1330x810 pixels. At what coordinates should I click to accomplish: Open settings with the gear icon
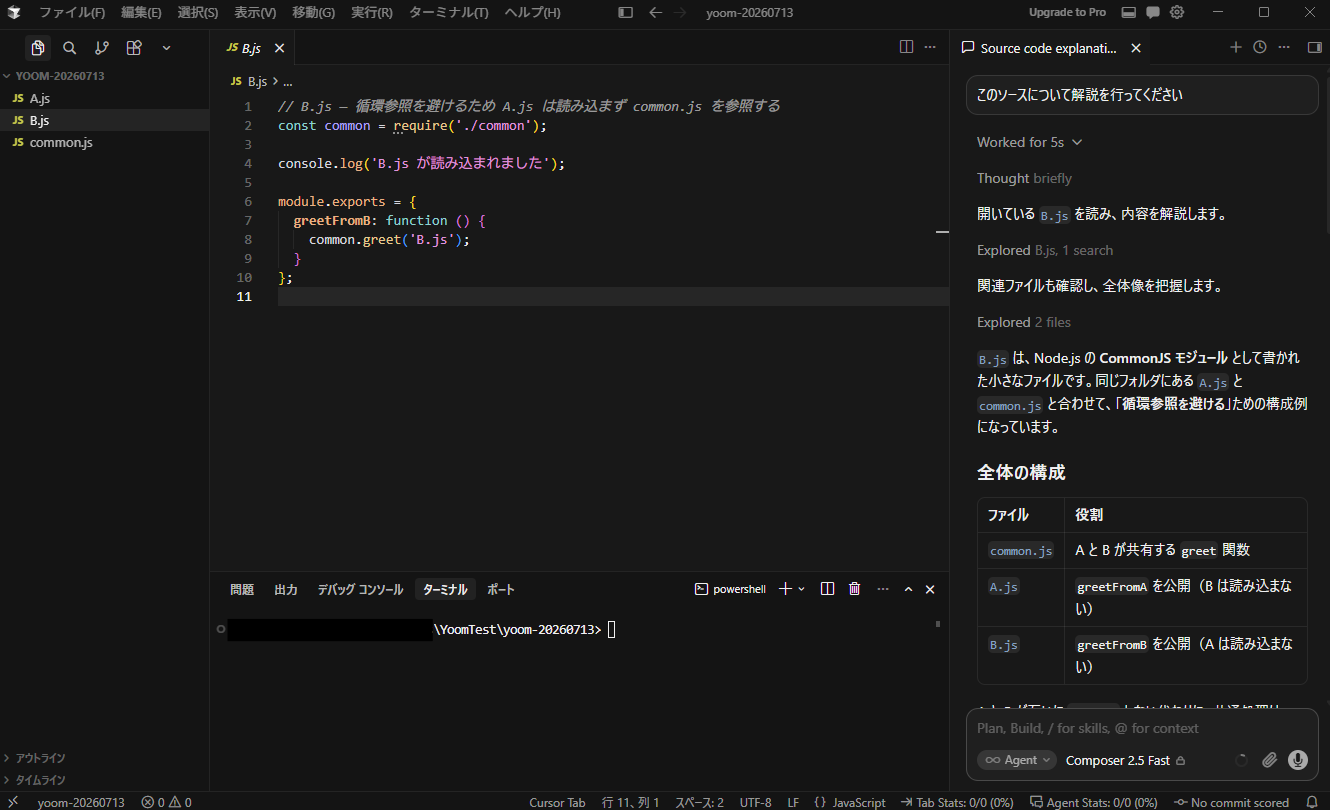pos(1177,13)
